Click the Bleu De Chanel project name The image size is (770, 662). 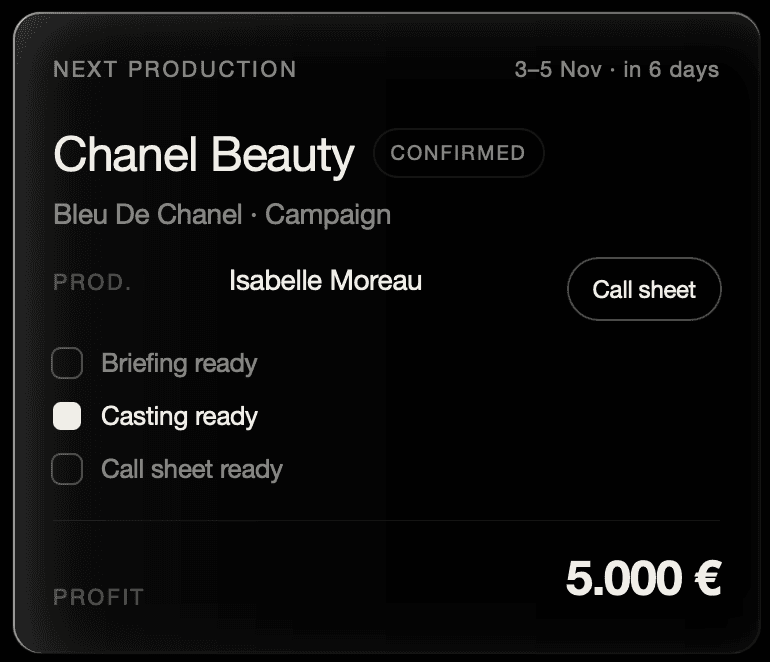coord(148,214)
